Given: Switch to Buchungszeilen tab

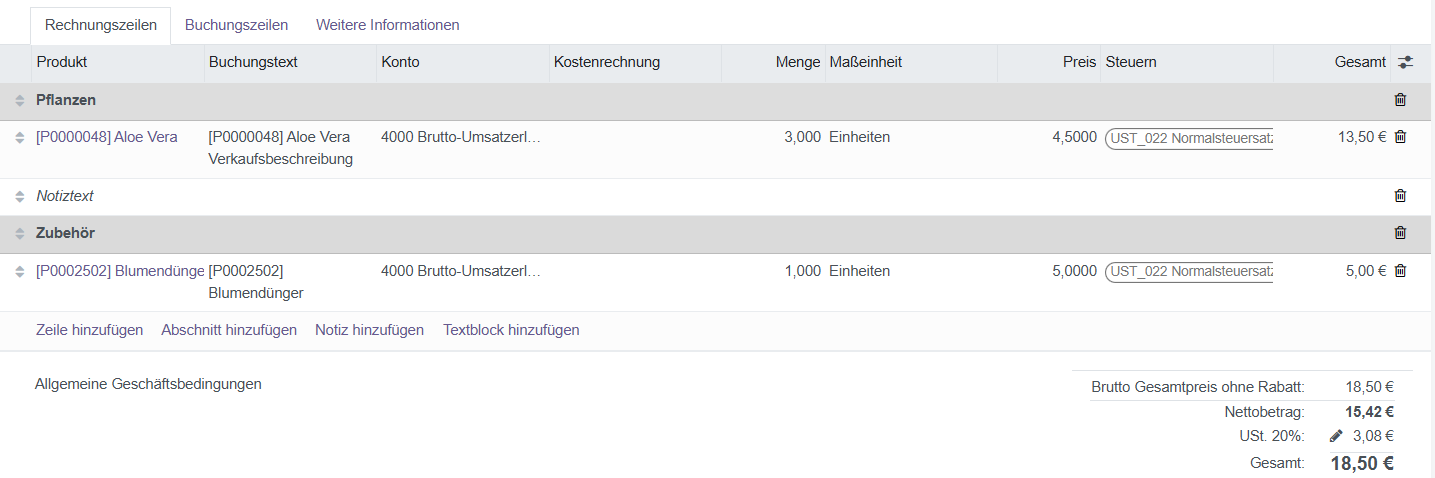Looking at the screenshot, I should pyautogui.click(x=237, y=25).
